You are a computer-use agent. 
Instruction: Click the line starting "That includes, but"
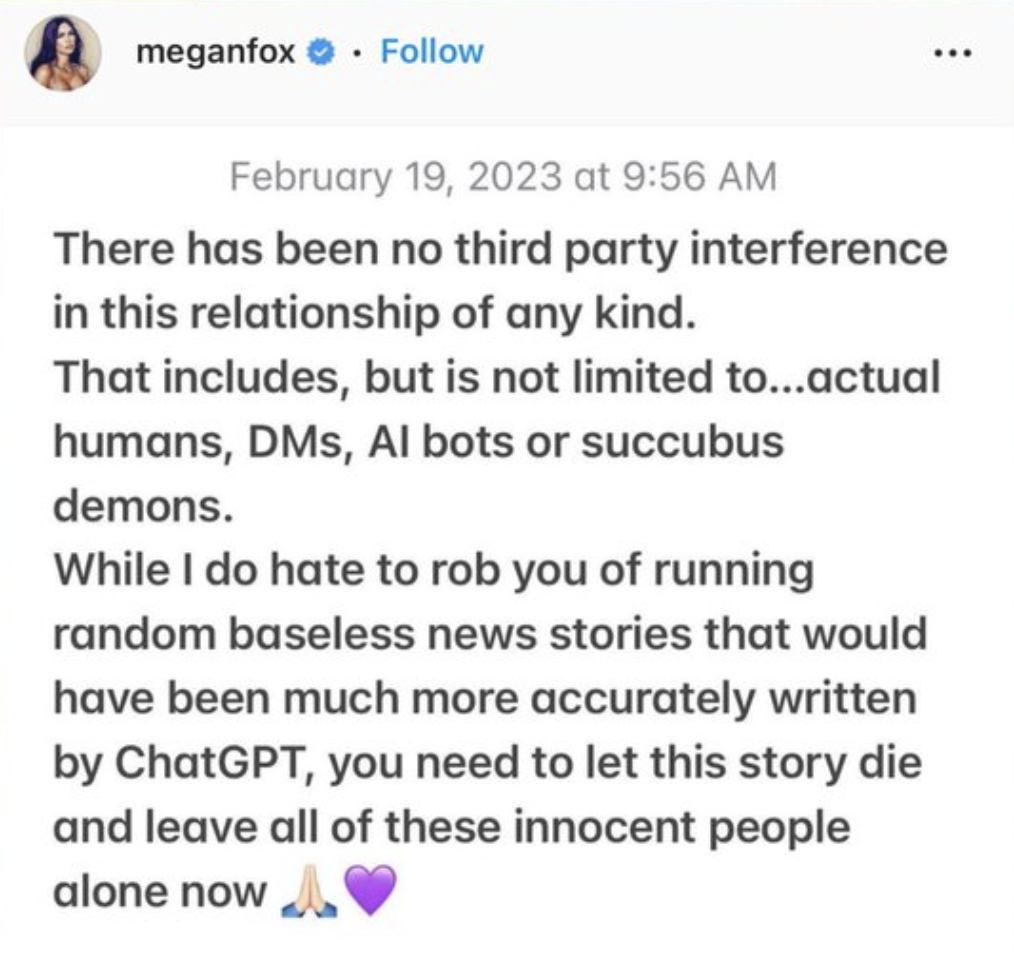tap(497, 378)
